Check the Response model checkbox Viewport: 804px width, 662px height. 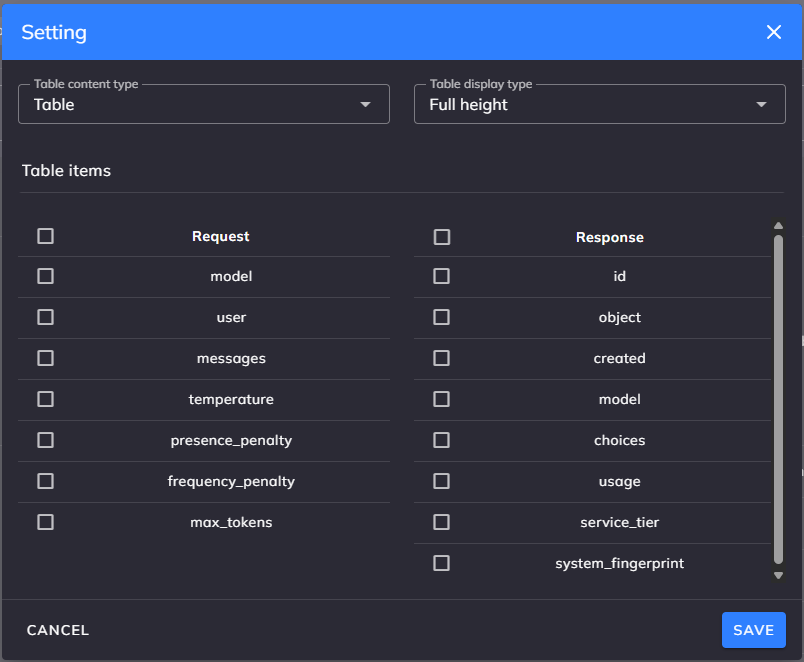[441, 399]
